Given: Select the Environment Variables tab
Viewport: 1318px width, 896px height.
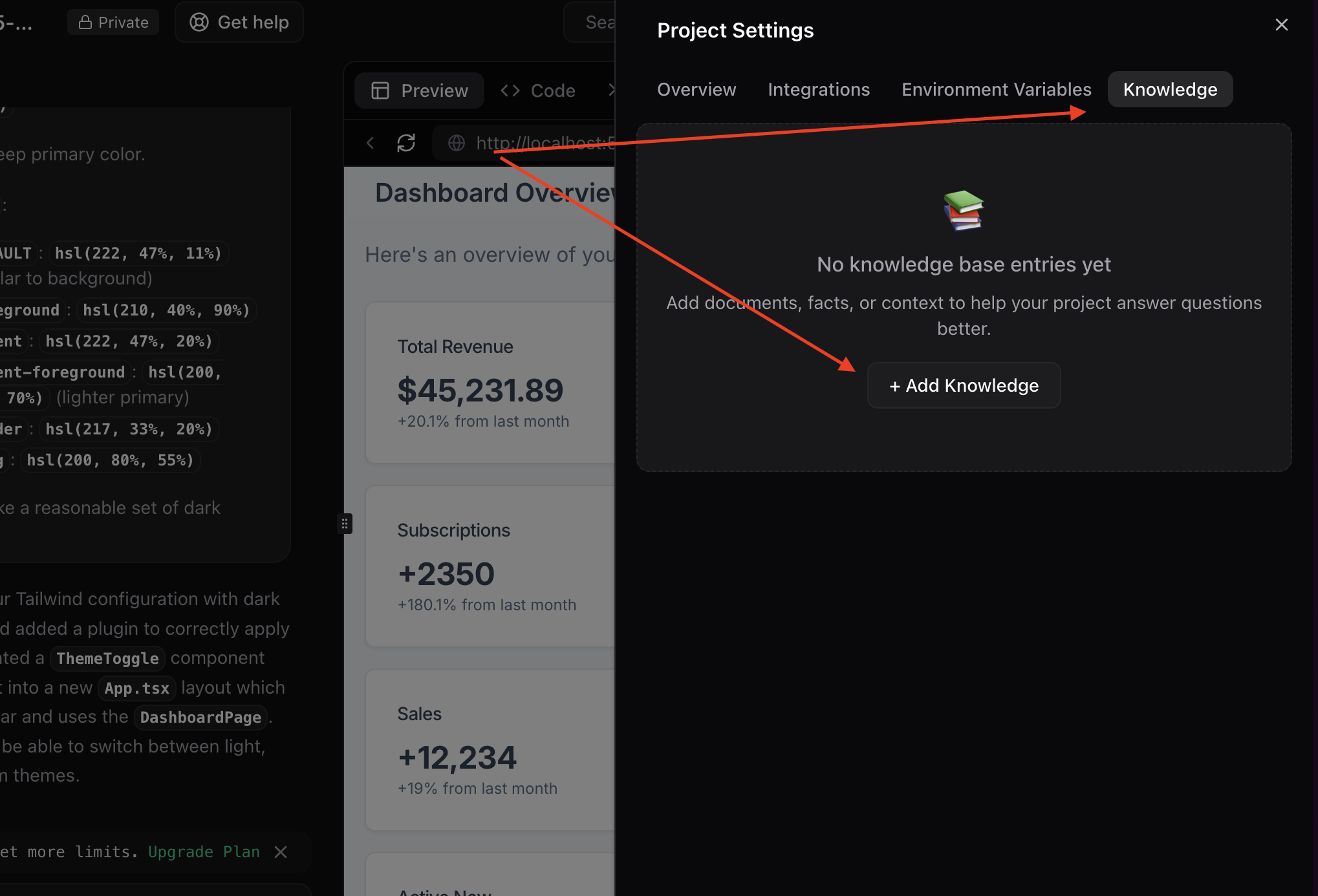Looking at the screenshot, I should [997, 89].
